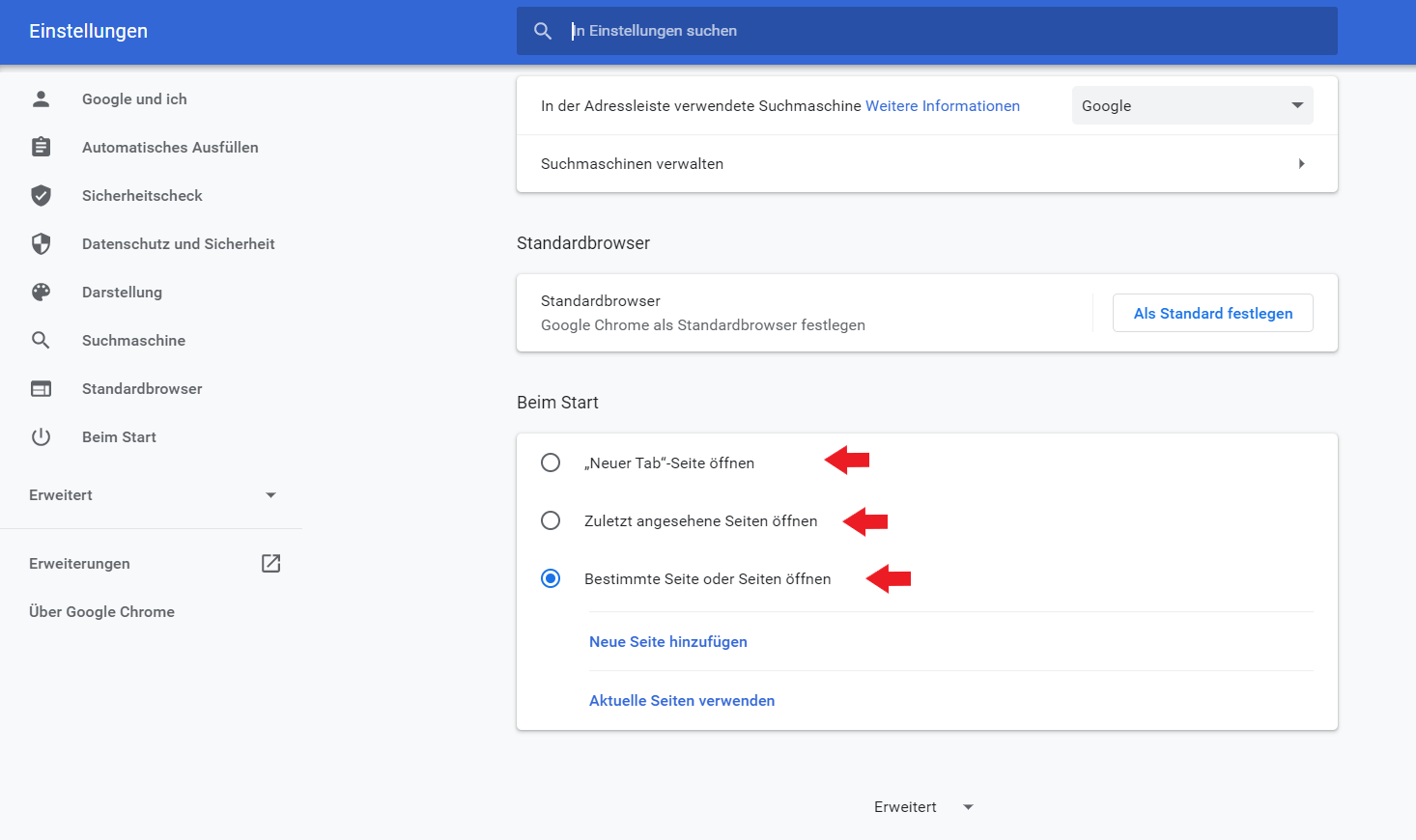The width and height of the screenshot is (1416, 840).
Task: Focus the In Einstellungen suchen search field
Action: [x=927, y=31]
